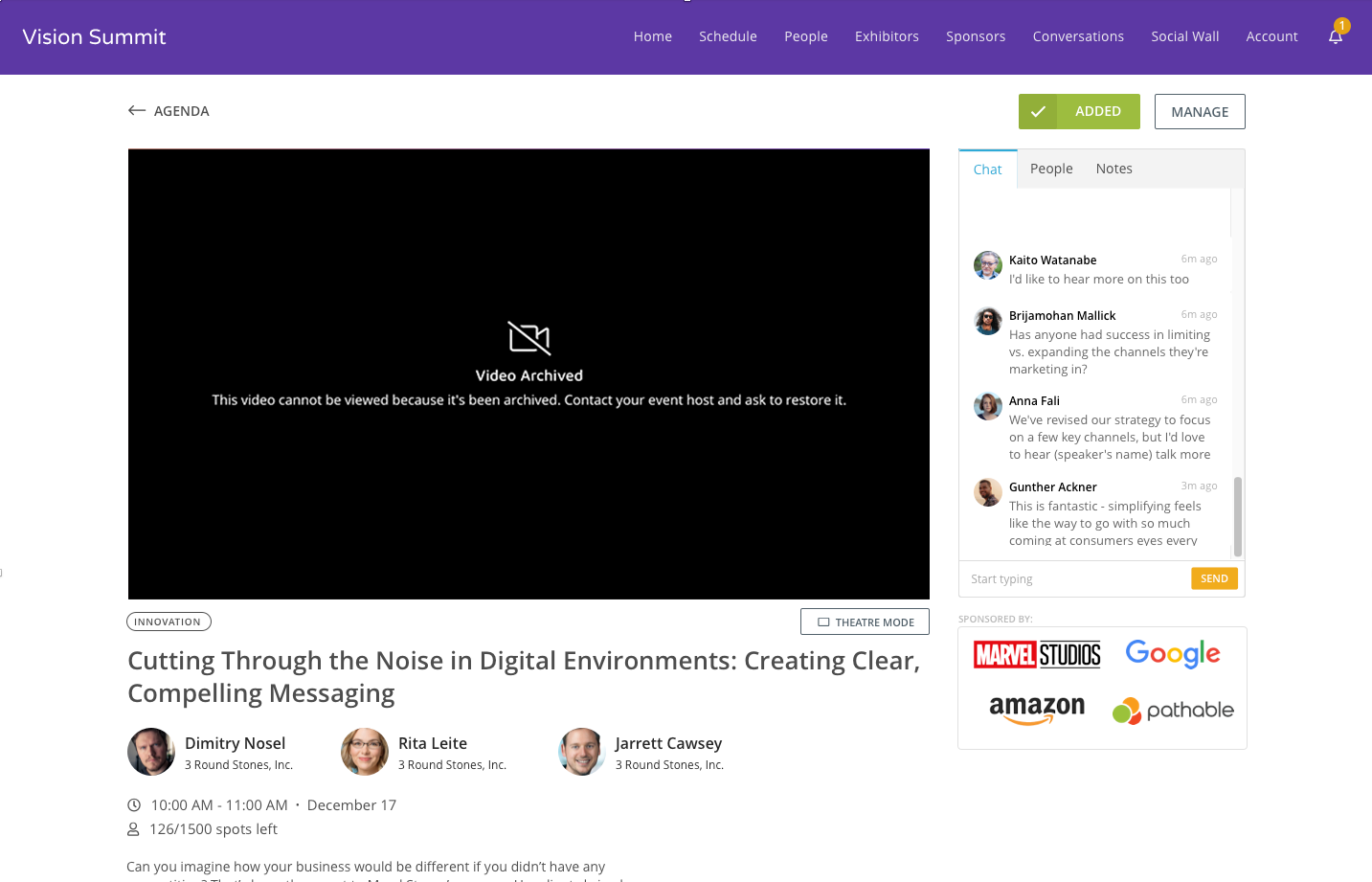1372x882 pixels.
Task: Click the checkmark on the ADDED button
Action: point(1038,111)
